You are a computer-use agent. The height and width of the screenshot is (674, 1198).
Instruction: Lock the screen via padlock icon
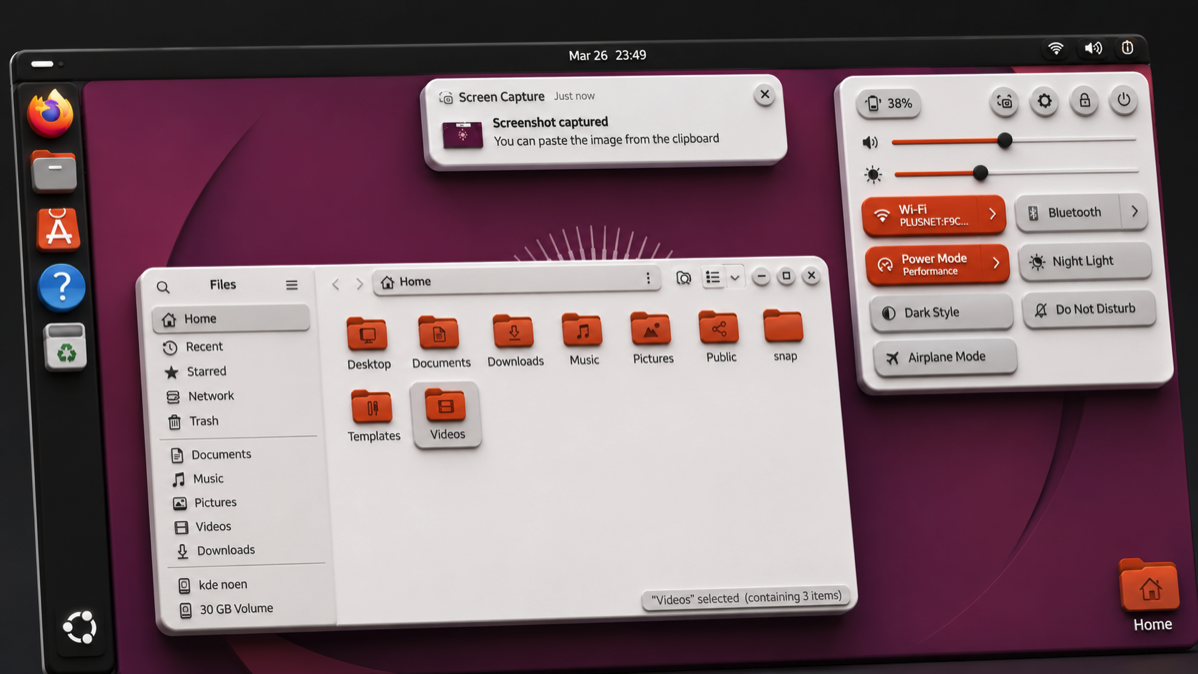(1084, 100)
